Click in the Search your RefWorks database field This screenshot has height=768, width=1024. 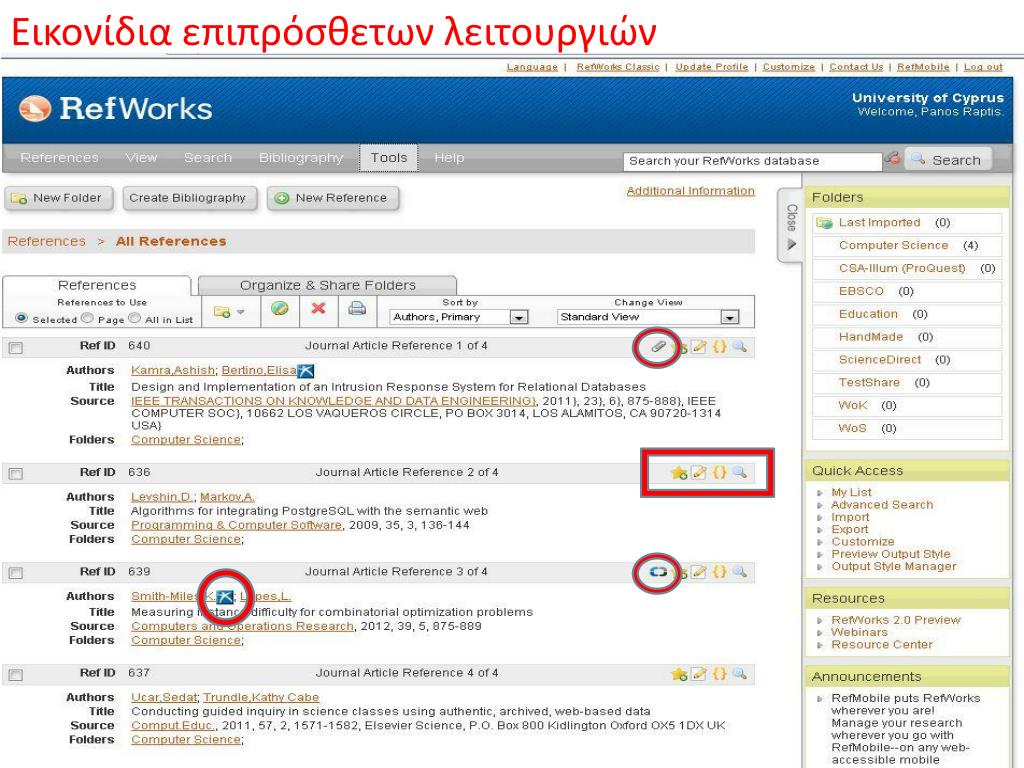(x=751, y=161)
